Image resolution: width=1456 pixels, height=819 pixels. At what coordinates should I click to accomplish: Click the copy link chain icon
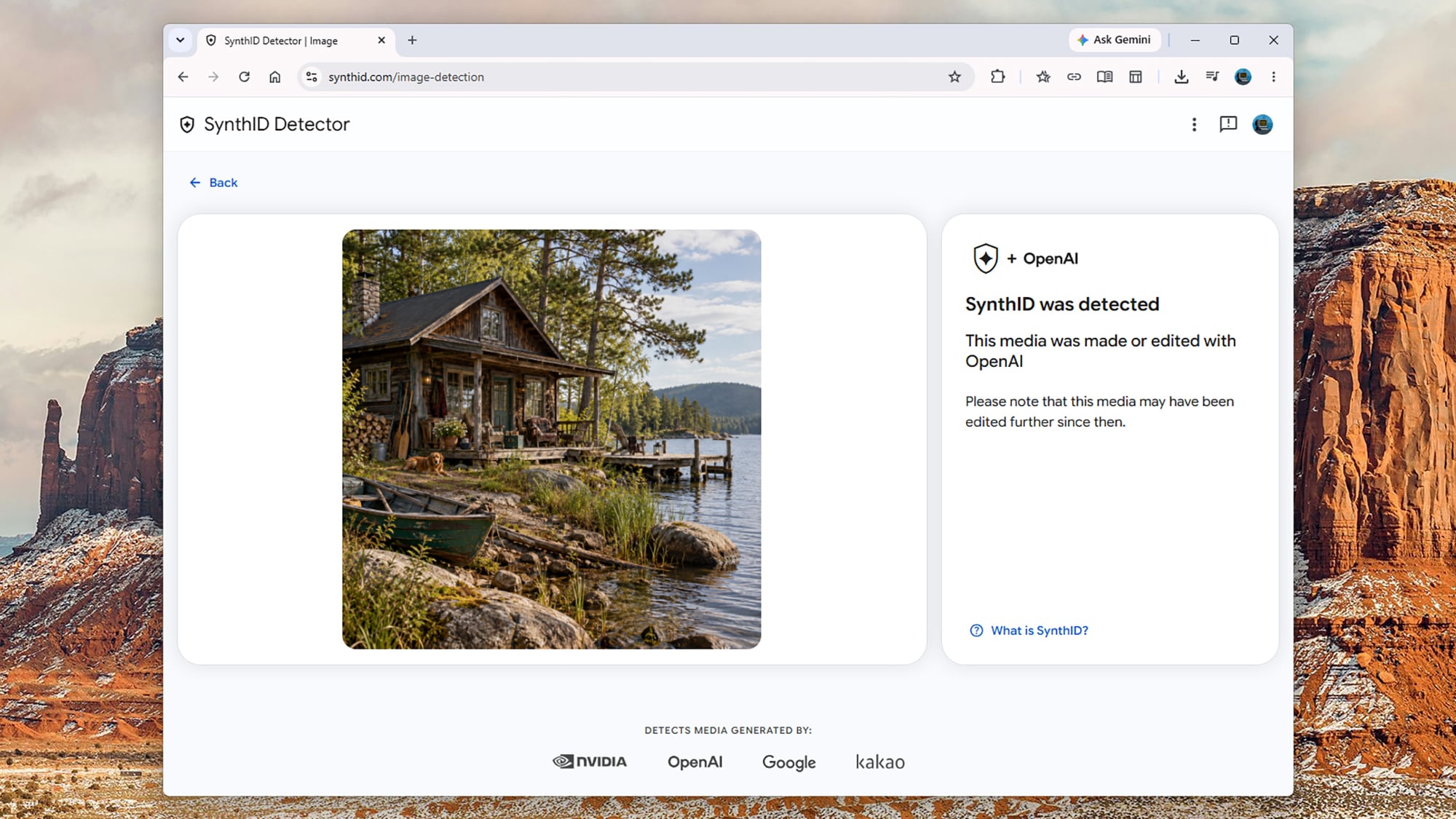(x=1074, y=76)
